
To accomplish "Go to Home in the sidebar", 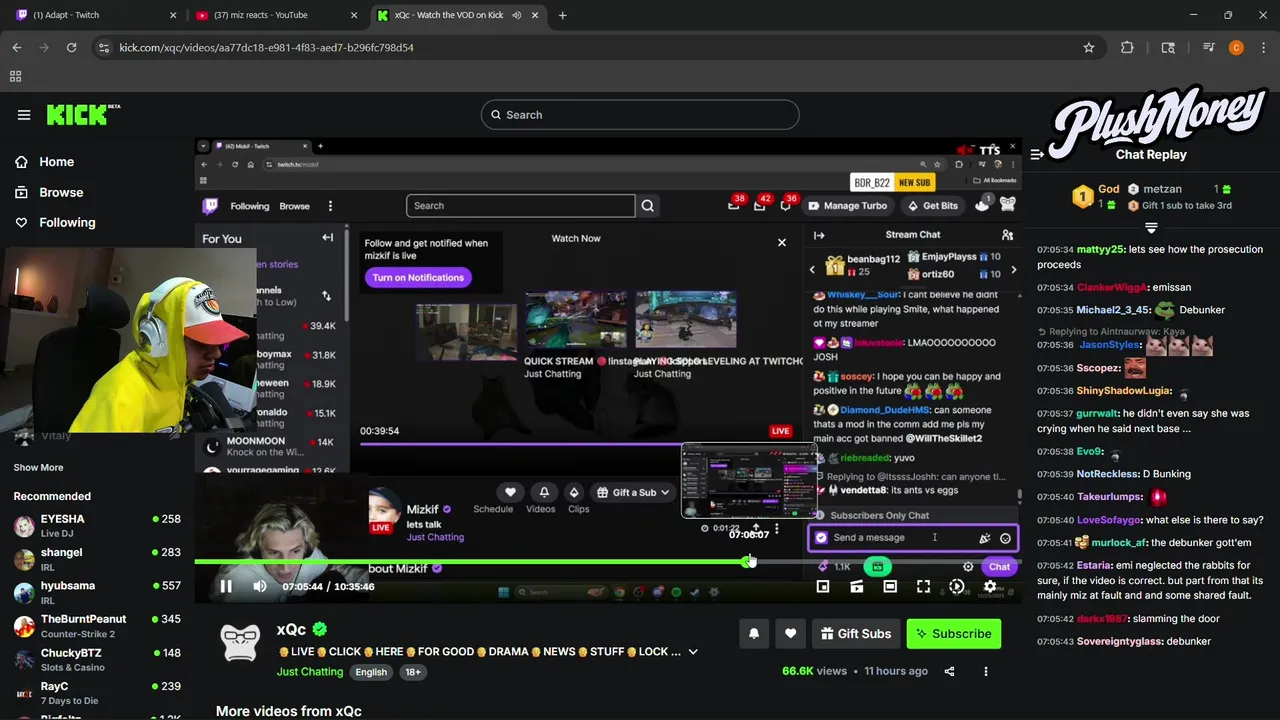I will pyautogui.click(x=56, y=162).
